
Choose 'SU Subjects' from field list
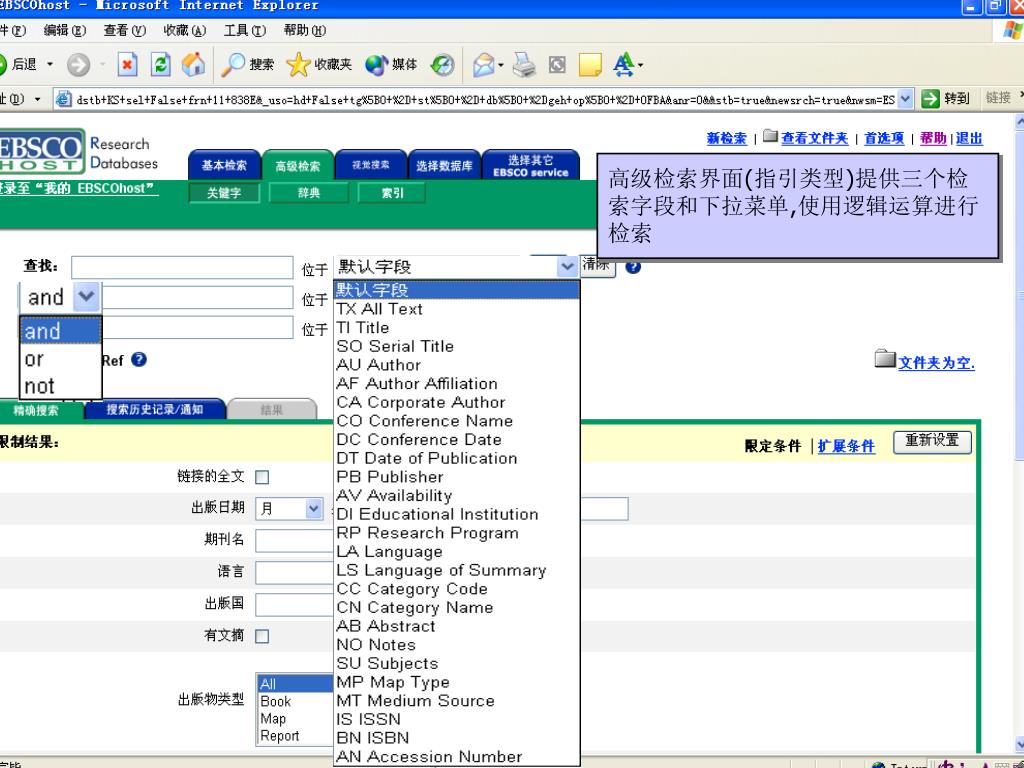point(387,664)
